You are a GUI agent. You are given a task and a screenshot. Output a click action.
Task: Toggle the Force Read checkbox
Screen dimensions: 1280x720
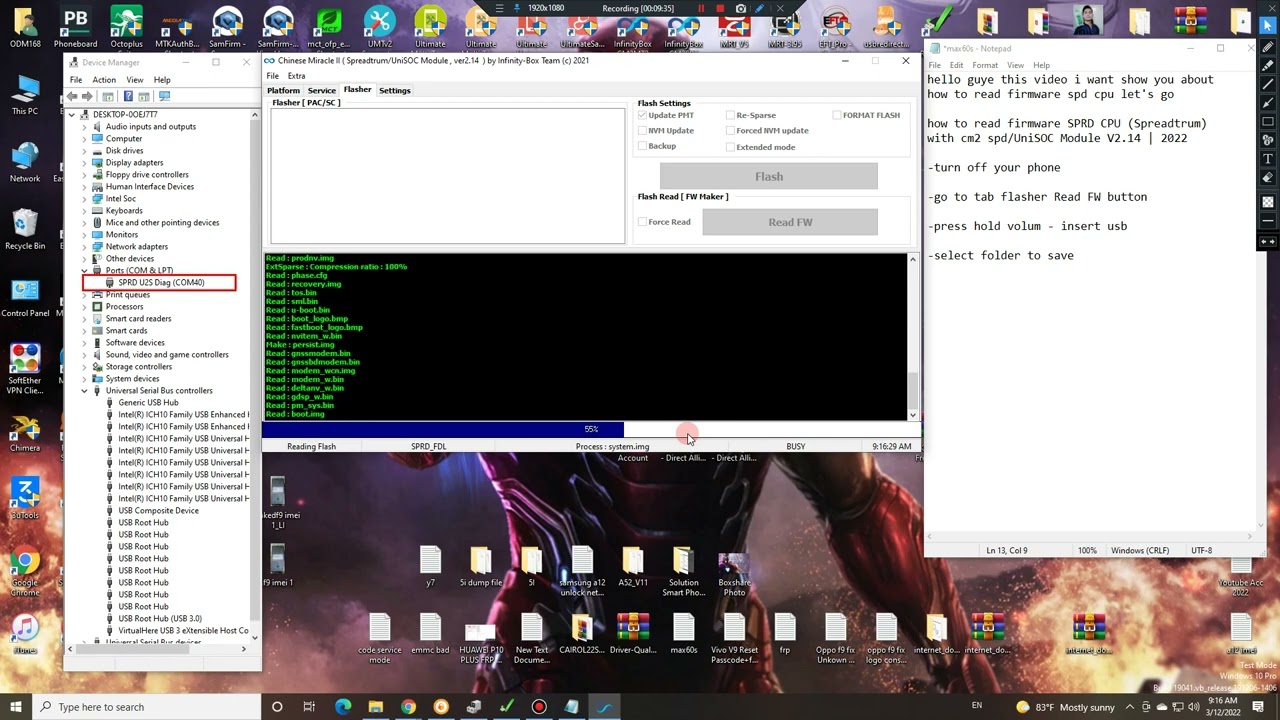tap(643, 222)
